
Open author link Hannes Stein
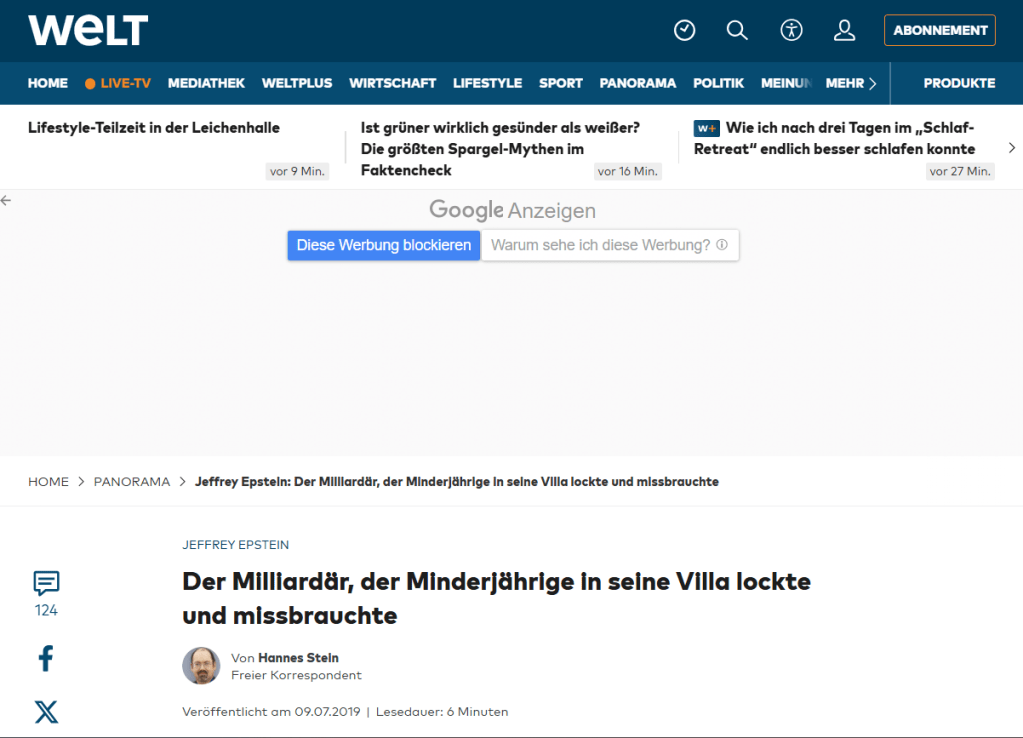click(x=298, y=658)
